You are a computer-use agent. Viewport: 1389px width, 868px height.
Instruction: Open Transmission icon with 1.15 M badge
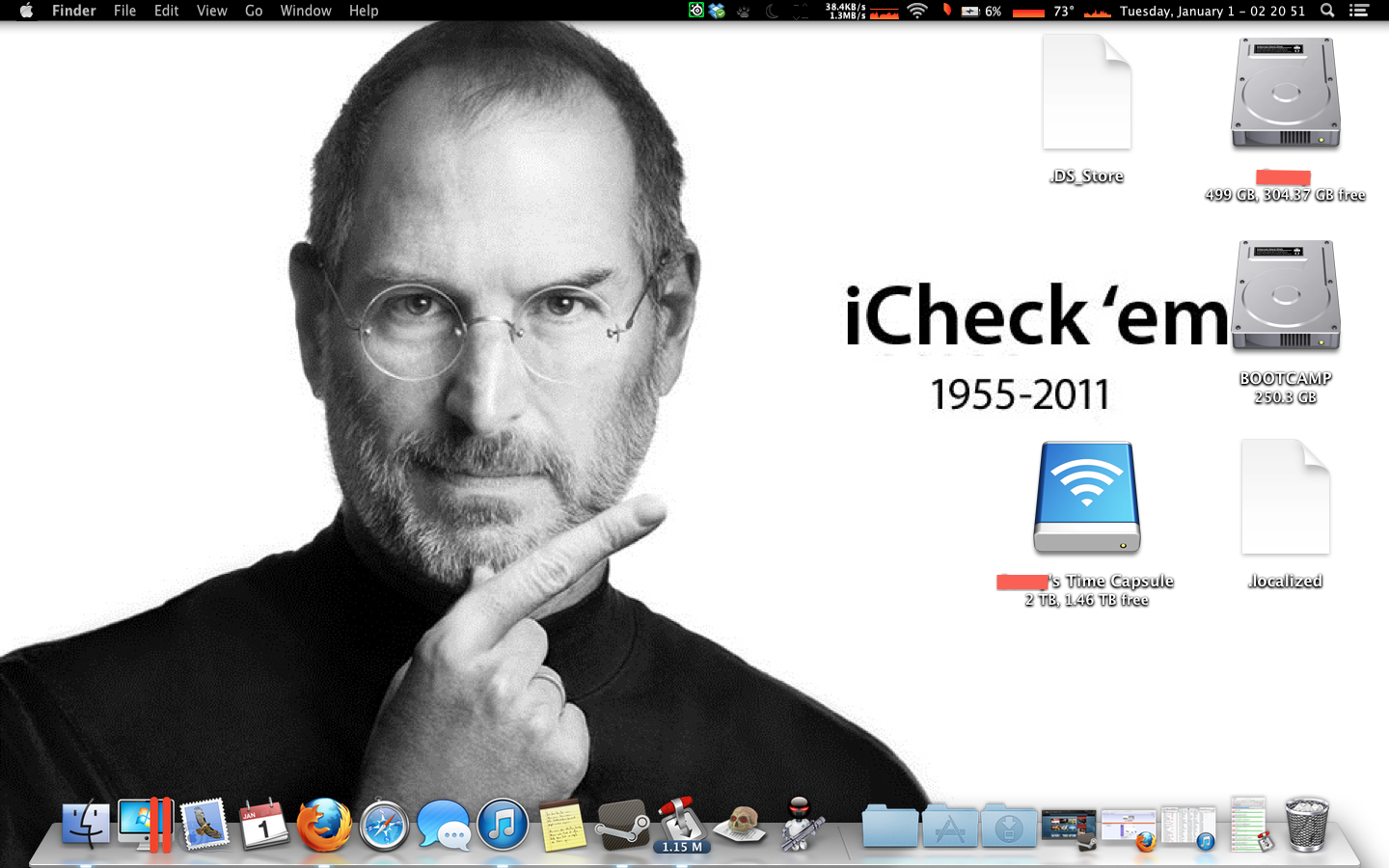coord(681,826)
